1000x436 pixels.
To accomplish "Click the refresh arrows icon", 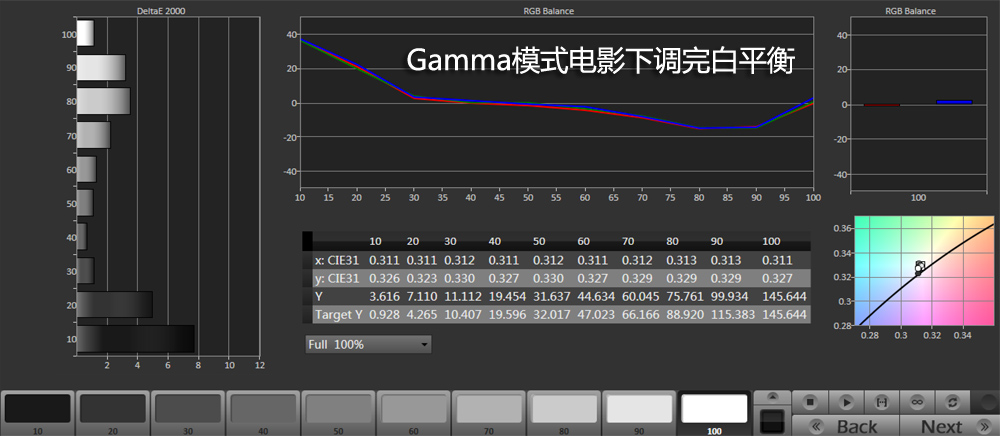I will pos(953,402).
